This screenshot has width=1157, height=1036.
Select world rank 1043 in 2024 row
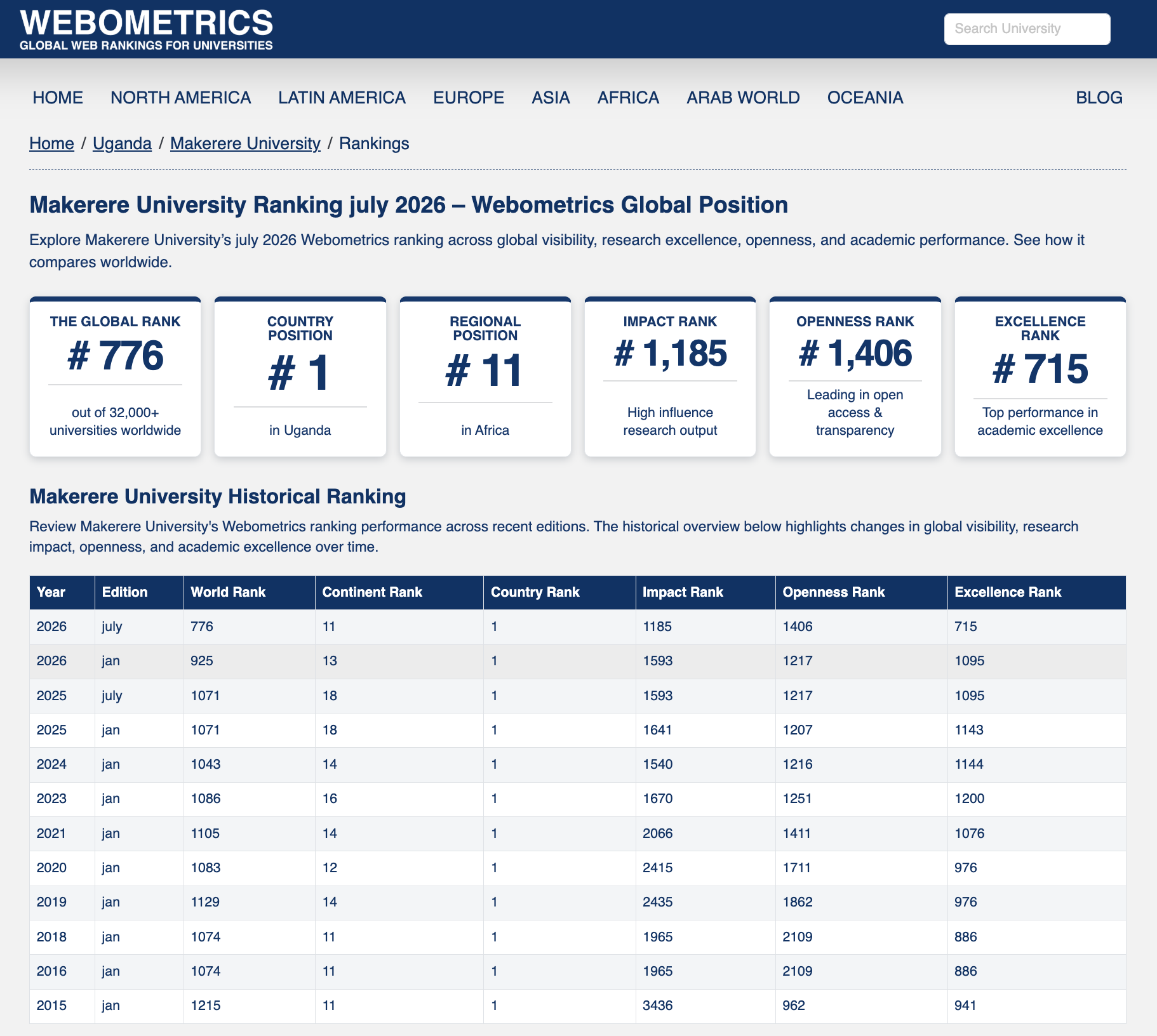pyautogui.click(x=250, y=764)
